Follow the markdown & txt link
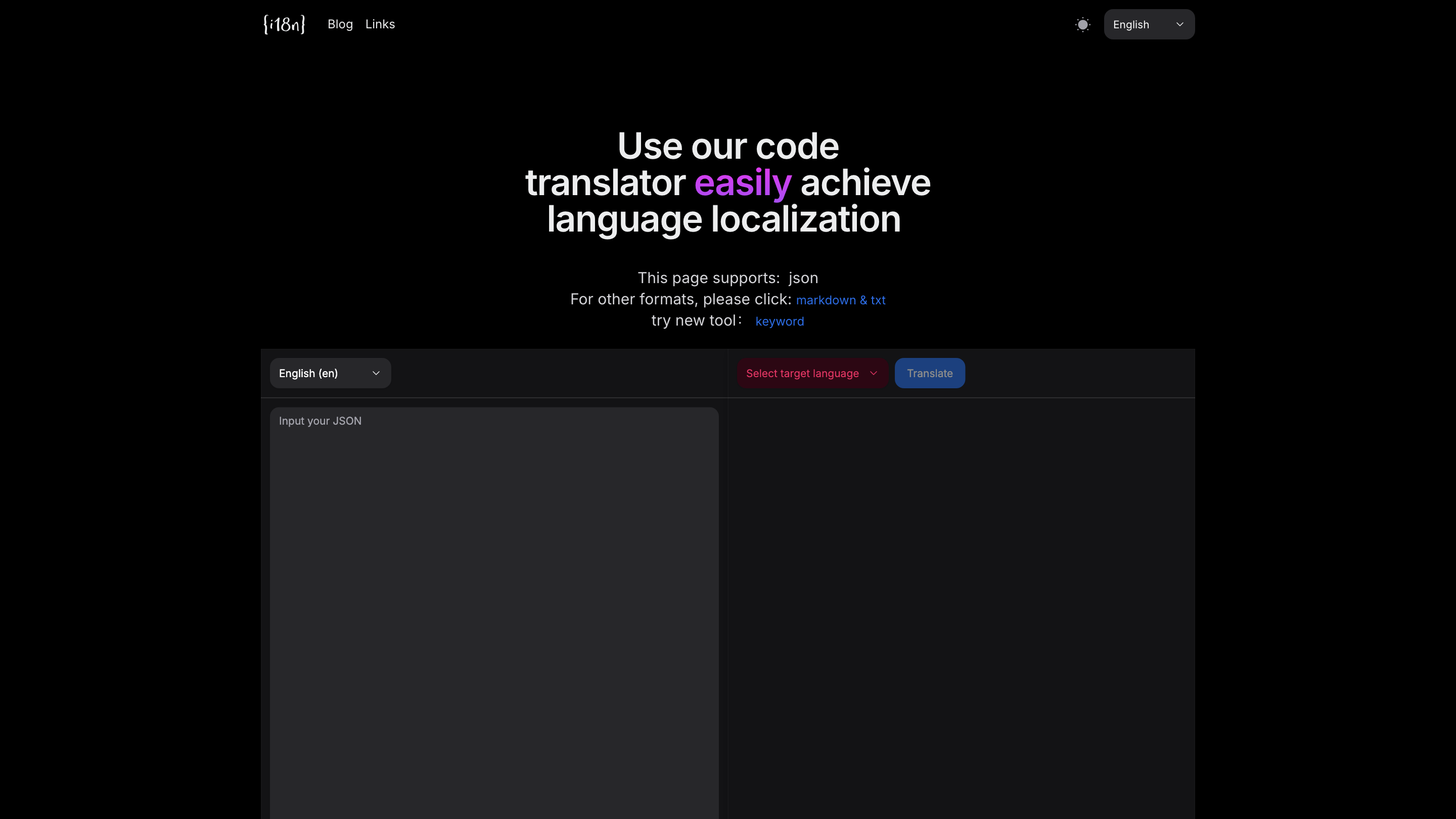This screenshot has width=1456, height=819. pyautogui.click(x=840, y=300)
